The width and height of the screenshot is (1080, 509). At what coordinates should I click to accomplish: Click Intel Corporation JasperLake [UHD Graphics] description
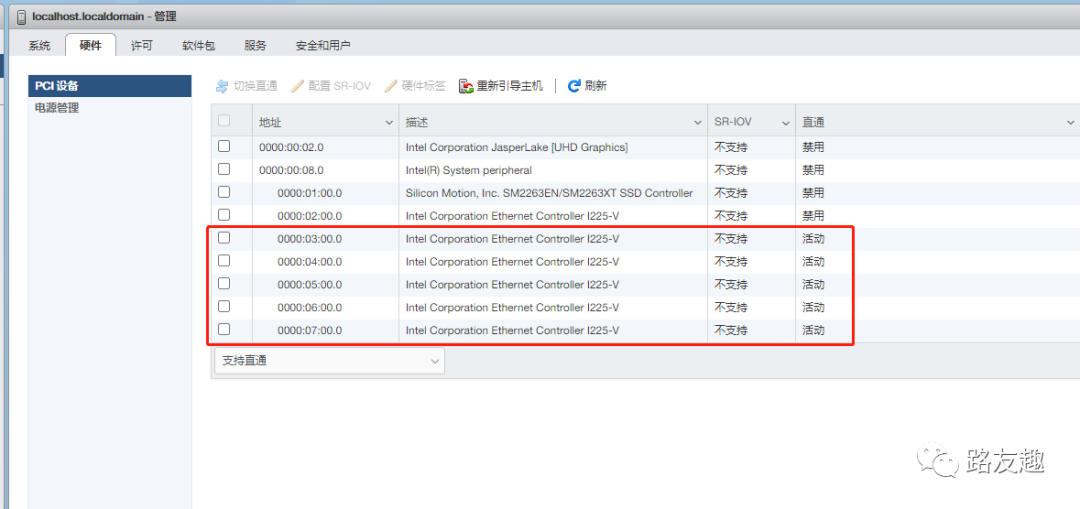[x=517, y=147]
